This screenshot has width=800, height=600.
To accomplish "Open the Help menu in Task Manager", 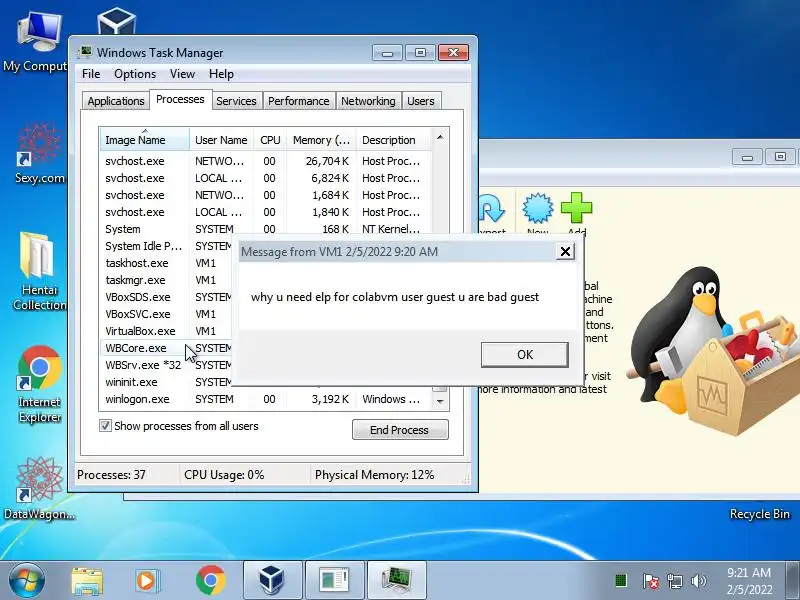I will (x=221, y=74).
